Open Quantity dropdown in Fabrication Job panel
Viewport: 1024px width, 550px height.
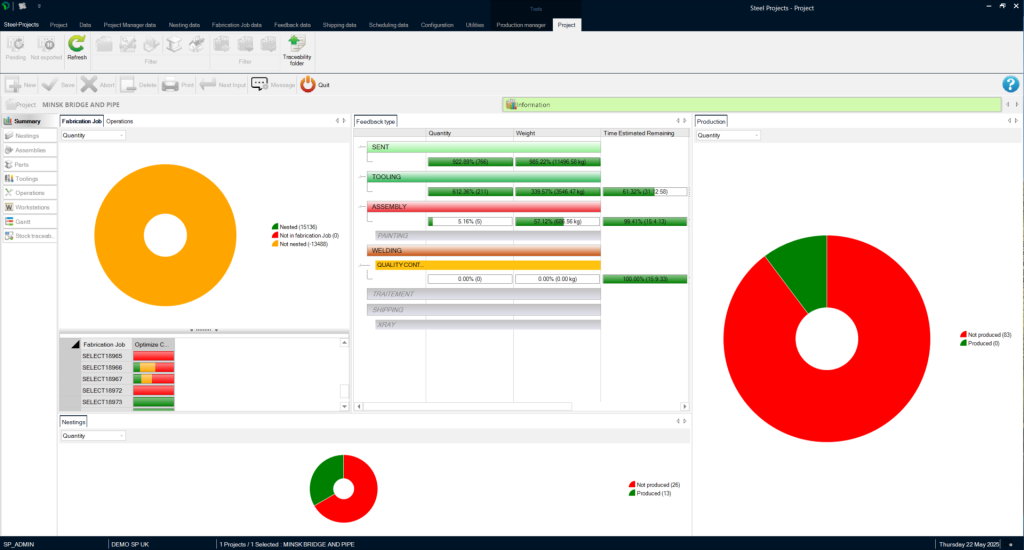[x=93, y=135]
